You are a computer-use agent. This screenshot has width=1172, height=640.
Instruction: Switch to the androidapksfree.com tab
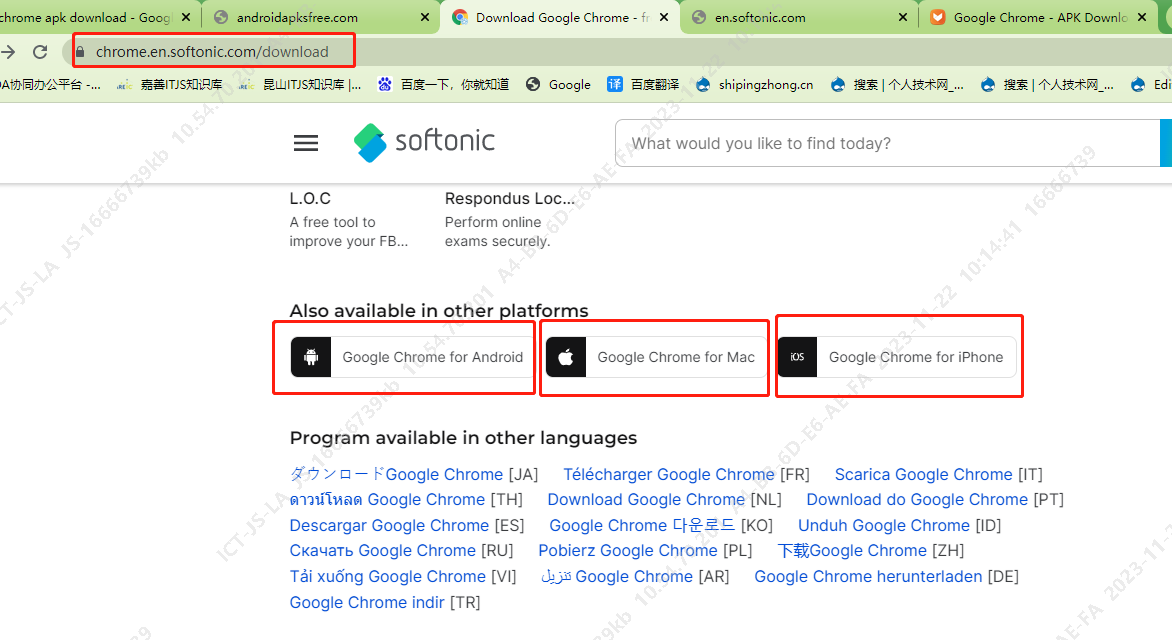321,17
